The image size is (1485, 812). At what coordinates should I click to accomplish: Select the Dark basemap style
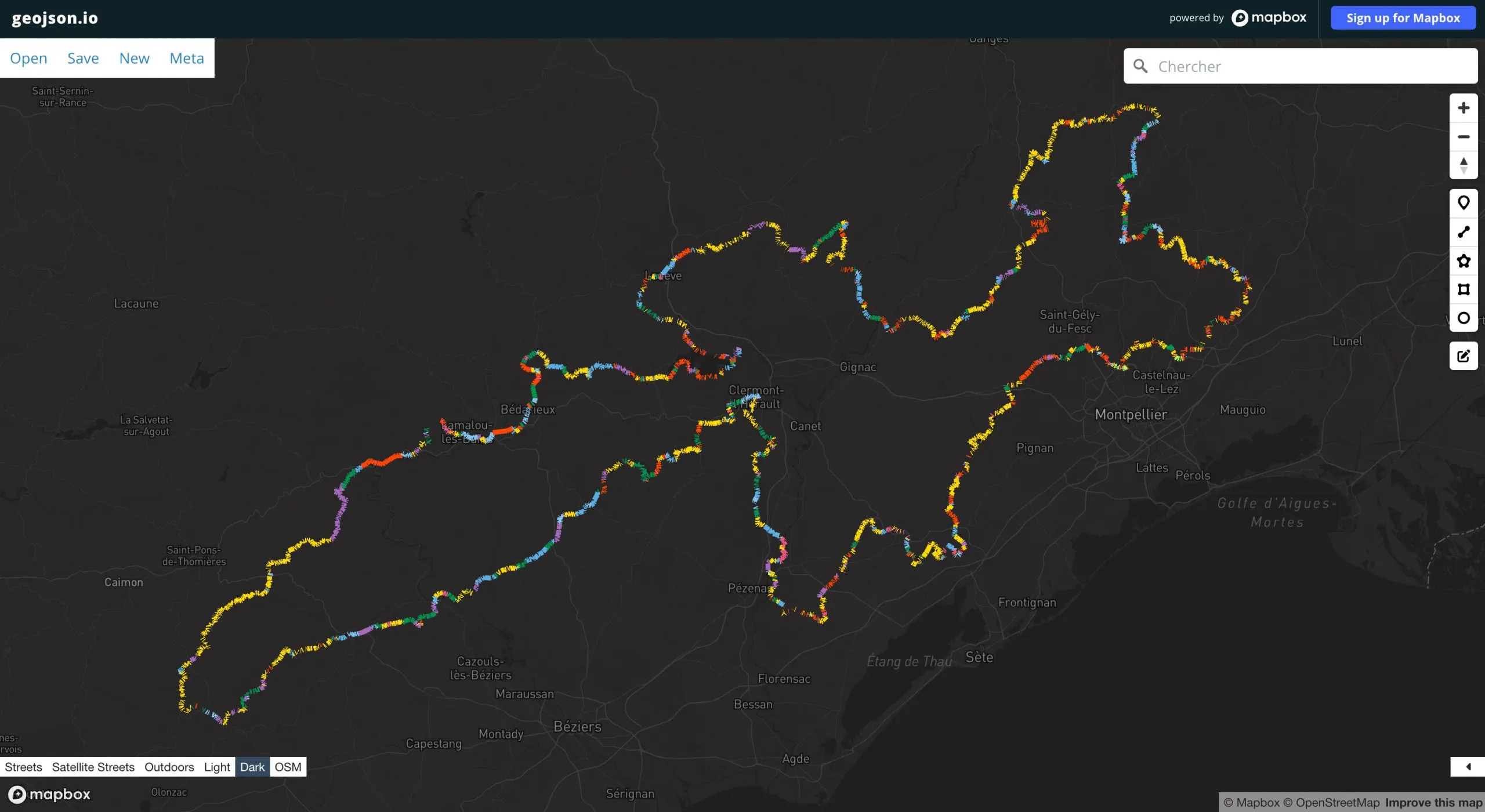pyautogui.click(x=252, y=767)
